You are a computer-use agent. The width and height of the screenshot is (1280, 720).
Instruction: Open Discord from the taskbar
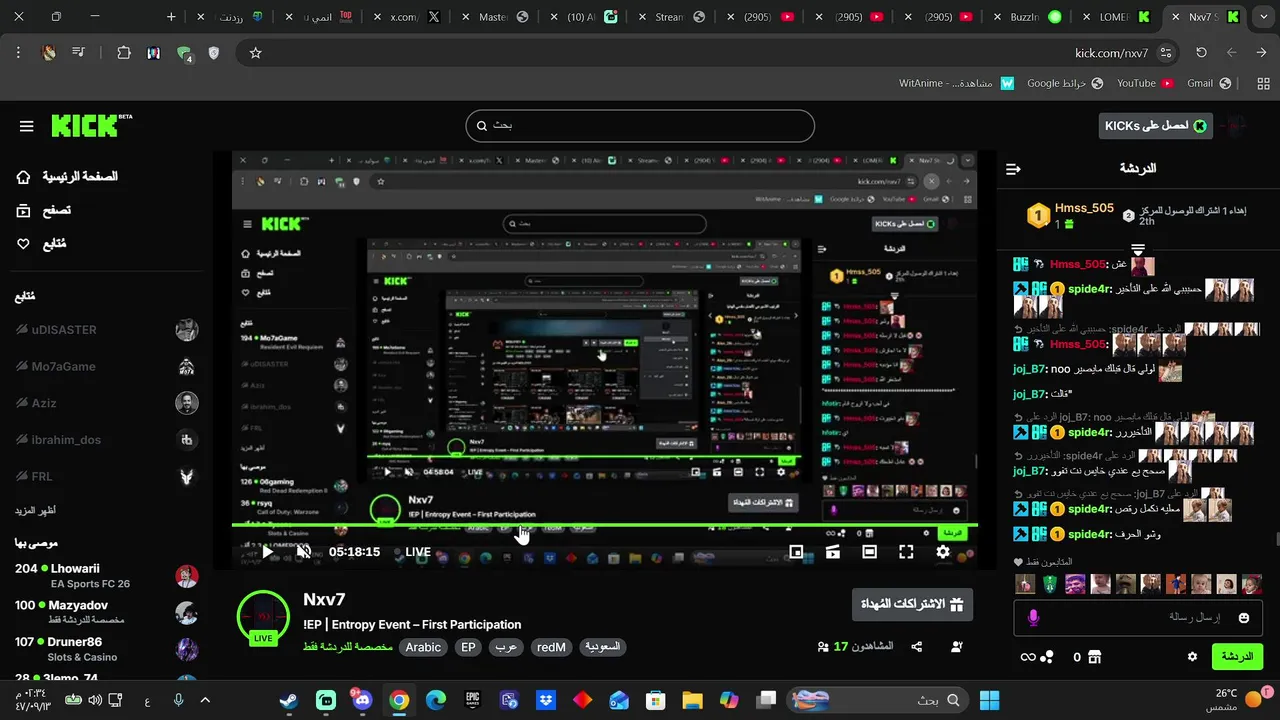point(362,700)
